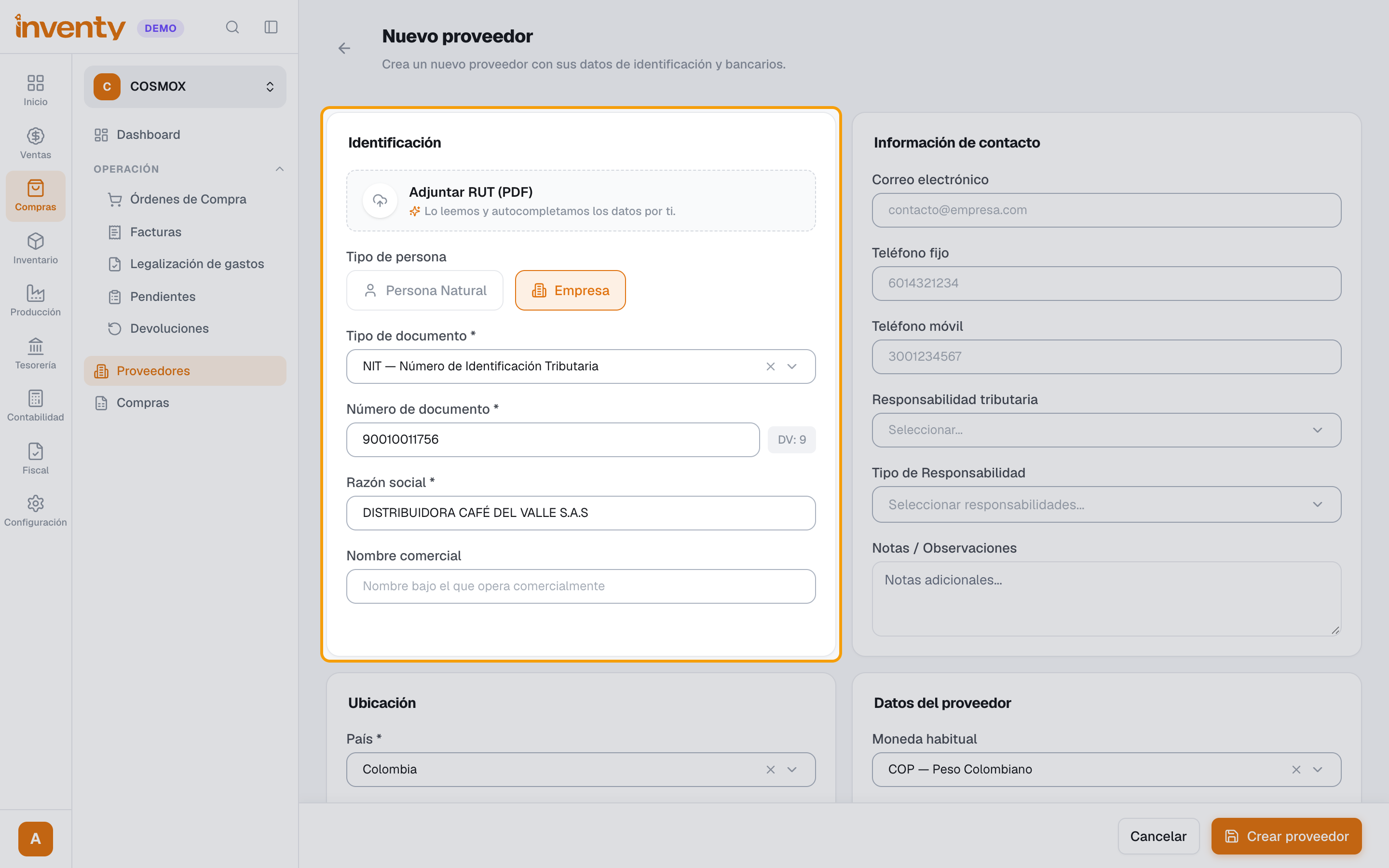Screen dimensions: 1389x868
Task: Open the País dropdown chevron
Action: pyautogui.click(x=791, y=769)
